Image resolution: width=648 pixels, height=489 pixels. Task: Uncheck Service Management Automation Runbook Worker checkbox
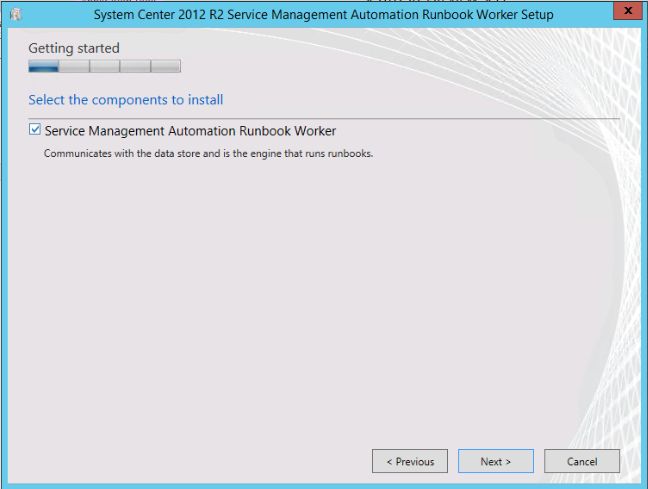pyautogui.click(x=35, y=130)
